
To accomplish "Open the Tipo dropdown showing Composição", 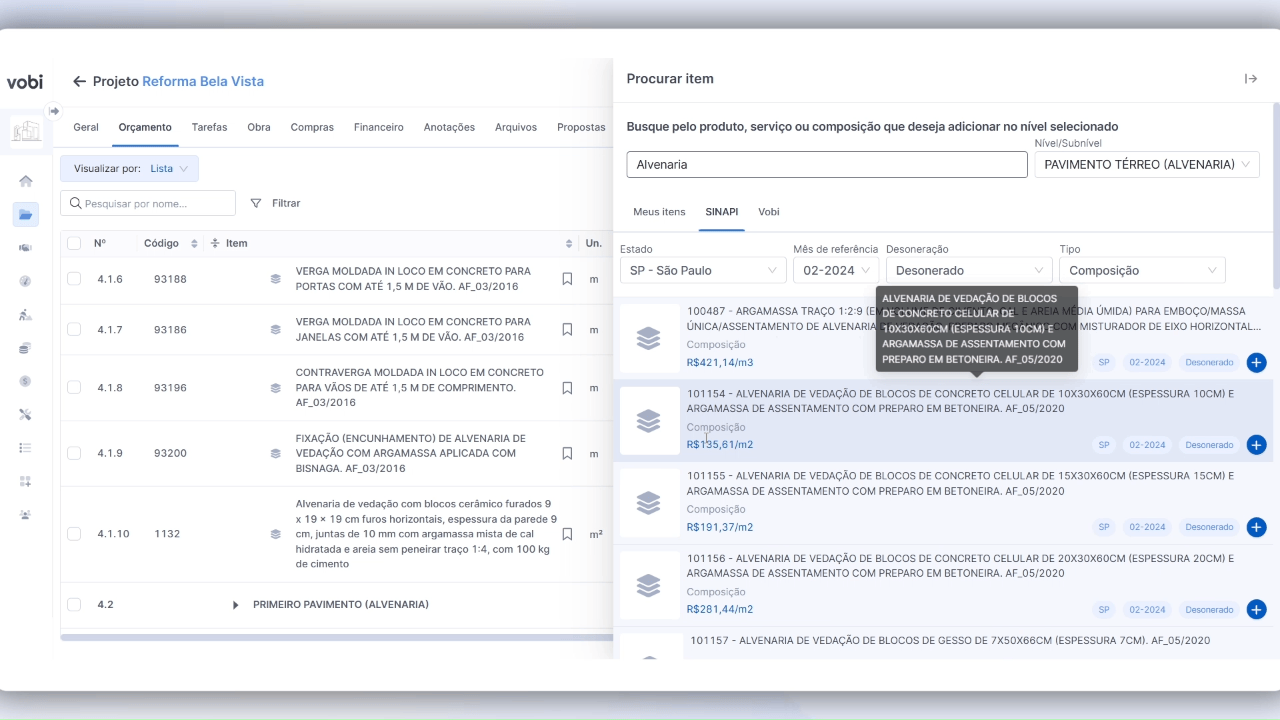I will (x=1142, y=270).
